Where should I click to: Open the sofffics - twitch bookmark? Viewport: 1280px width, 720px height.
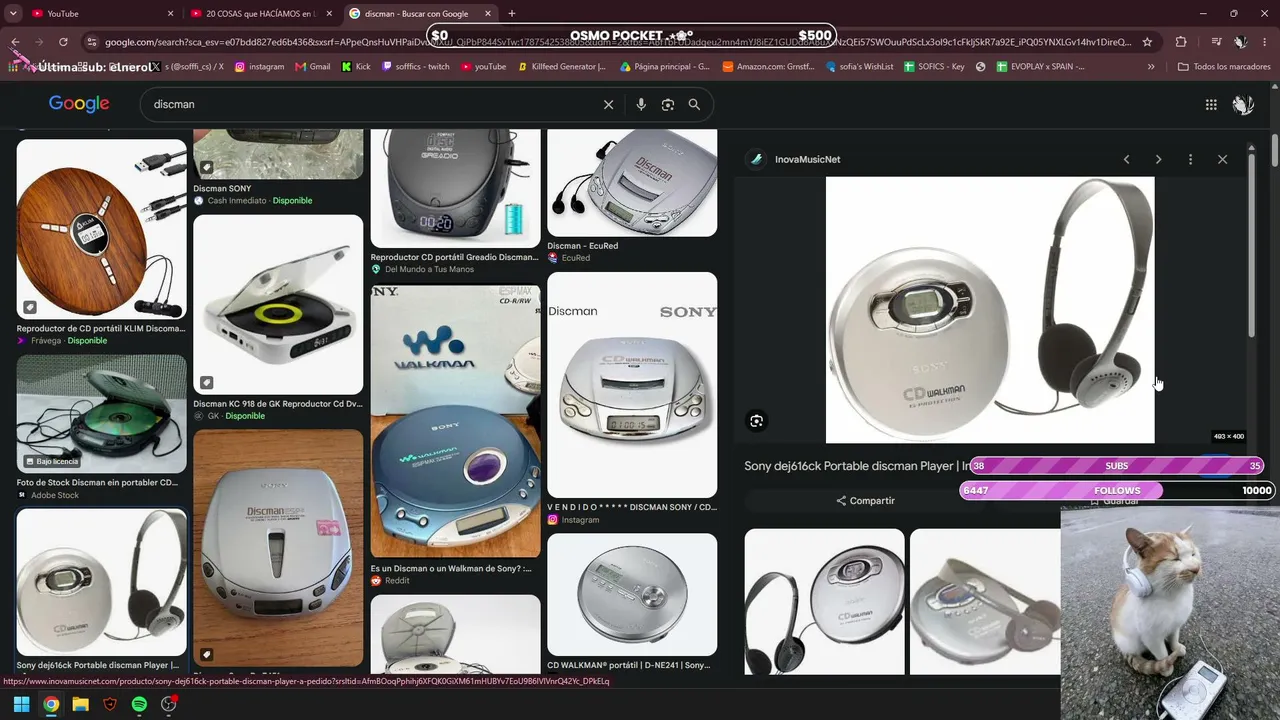(x=415, y=67)
